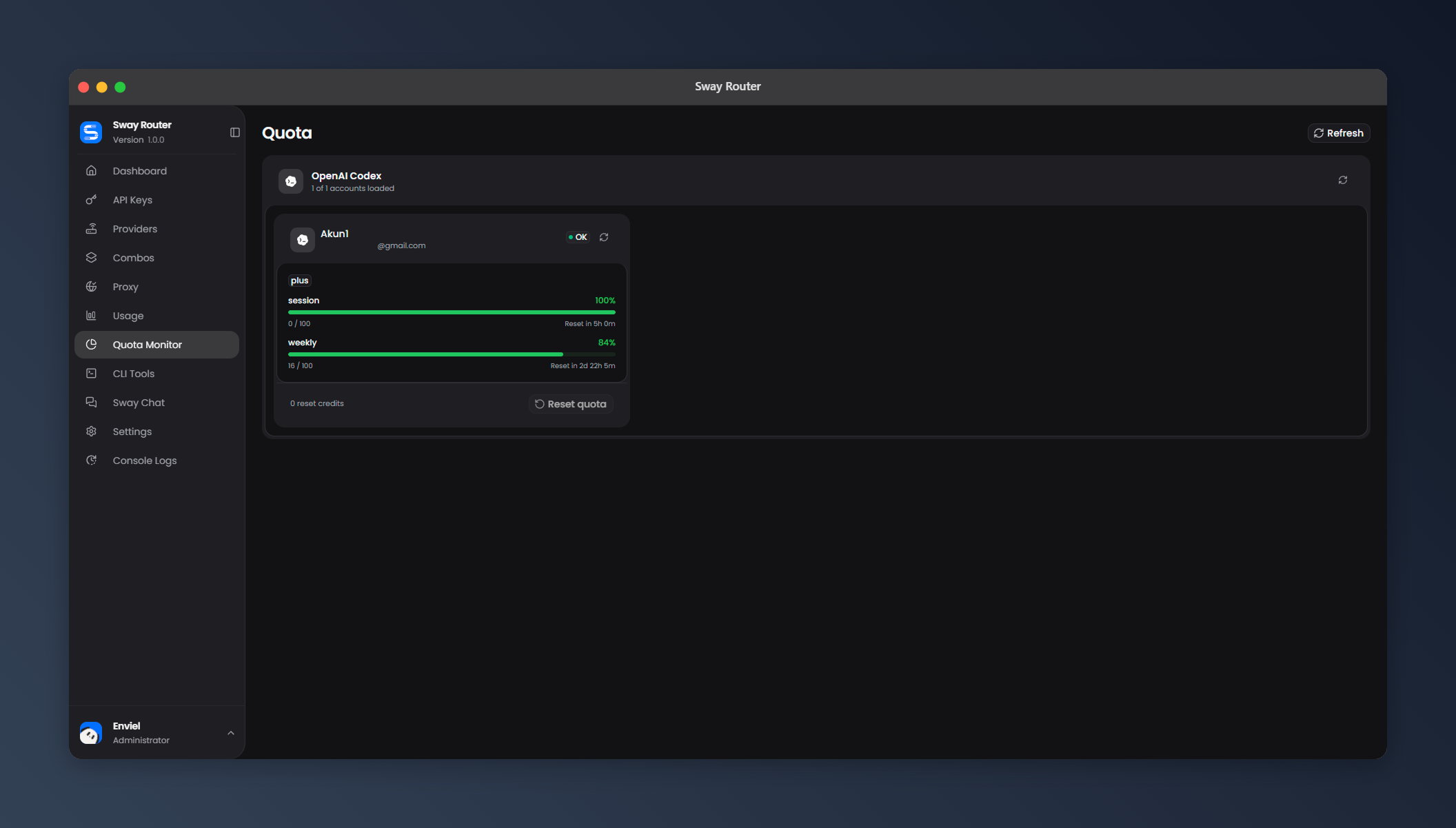1456x828 pixels.
Task: Close the window with the red button
Action: click(x=83, y=87)
